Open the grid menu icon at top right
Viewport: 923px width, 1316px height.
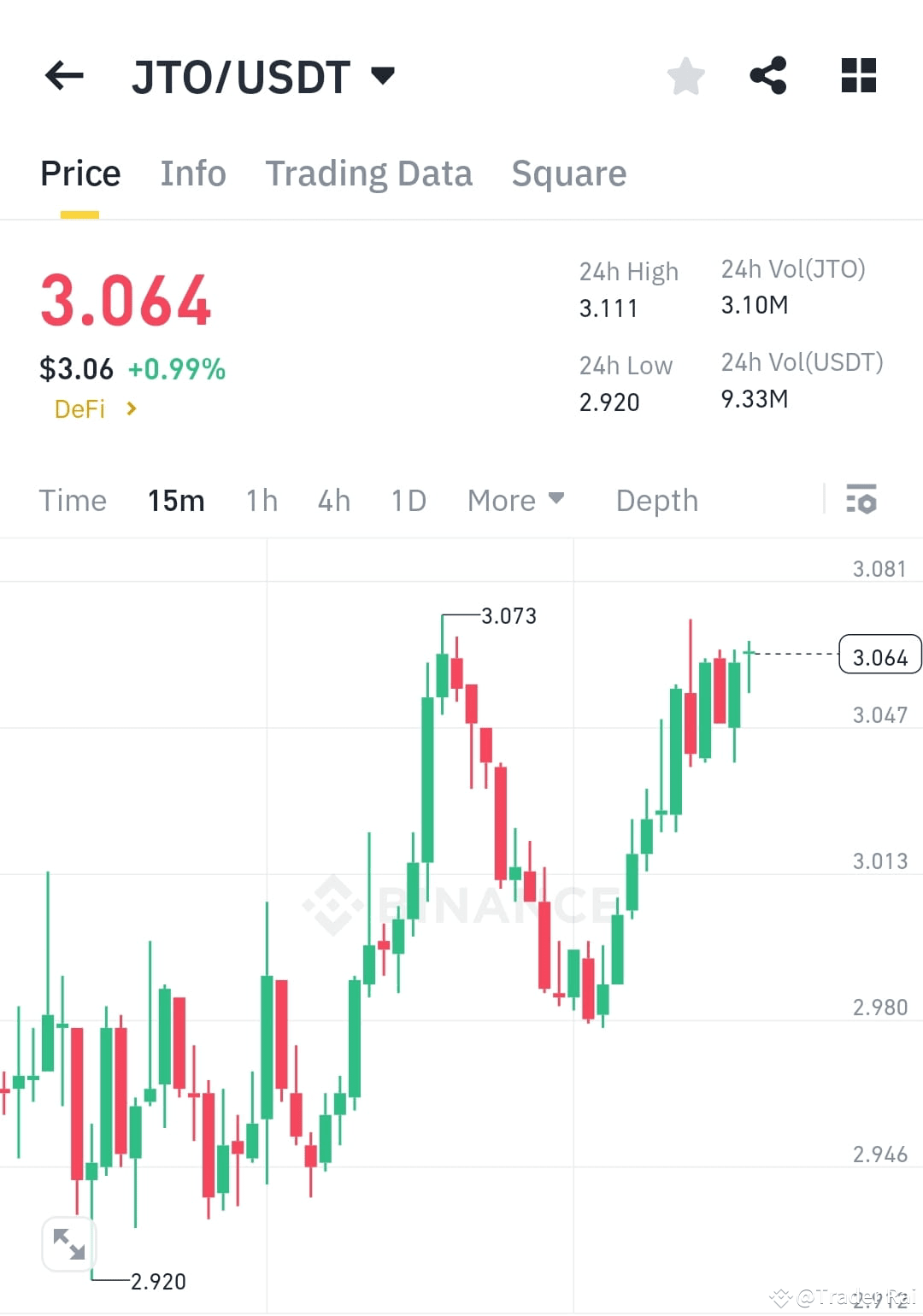point(858,75)
